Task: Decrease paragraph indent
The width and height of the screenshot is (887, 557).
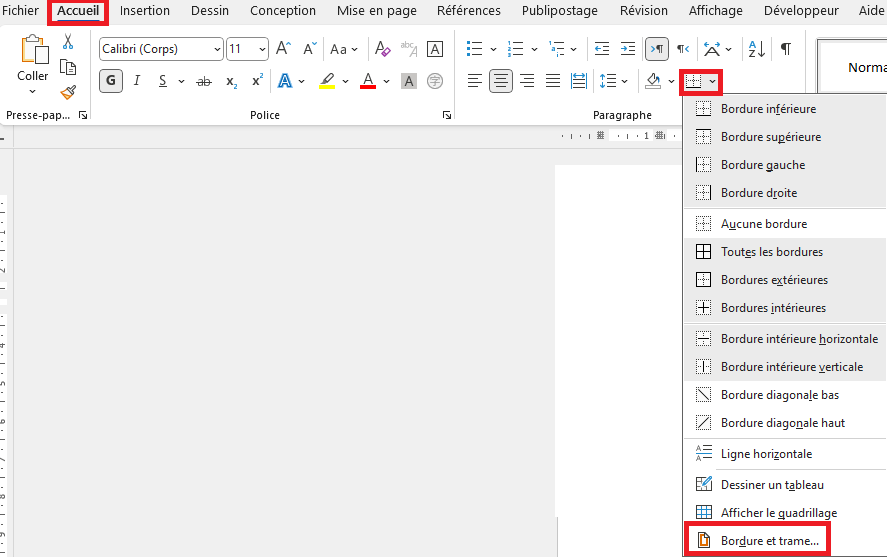Action: [602, 49]
